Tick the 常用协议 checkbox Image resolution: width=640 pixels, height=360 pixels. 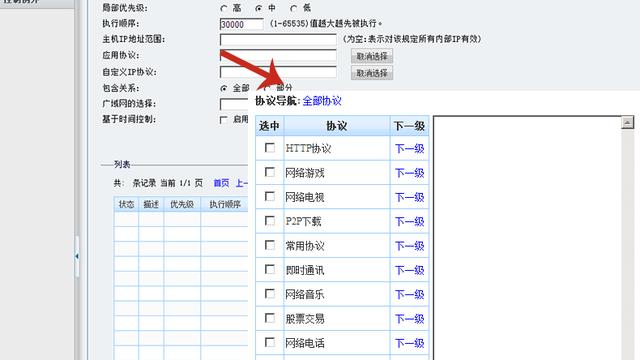point(269,245)
